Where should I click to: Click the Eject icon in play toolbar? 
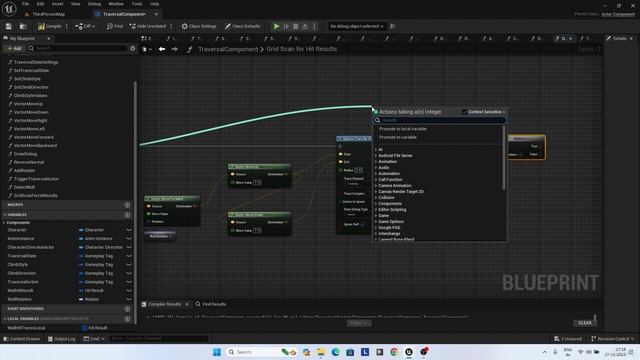305,26
